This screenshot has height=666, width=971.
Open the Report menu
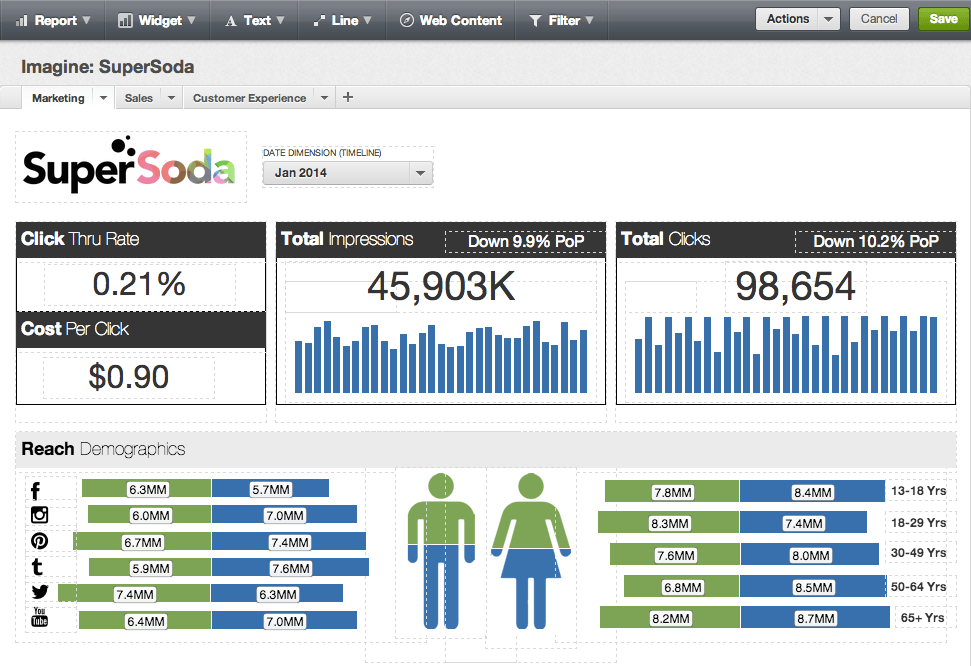tap(53, 20)
